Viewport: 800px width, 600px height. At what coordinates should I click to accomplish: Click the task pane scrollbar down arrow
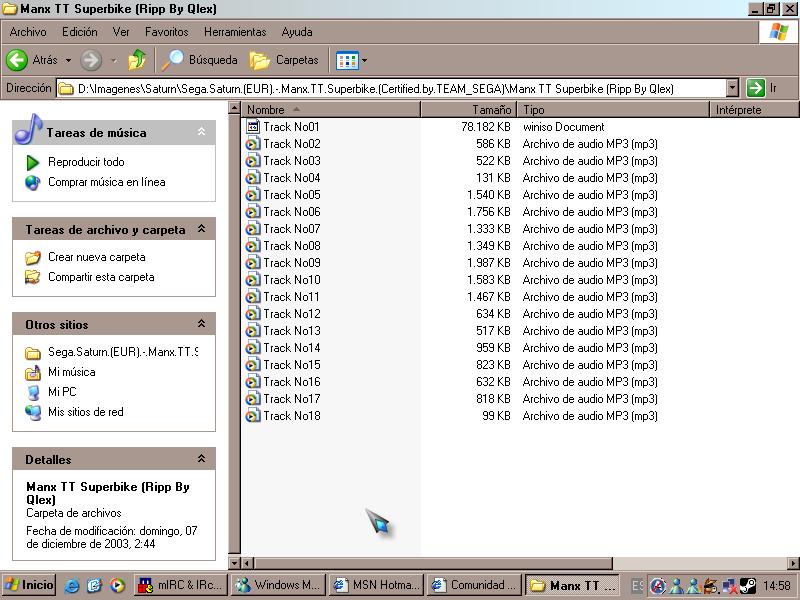pos(234,563)
